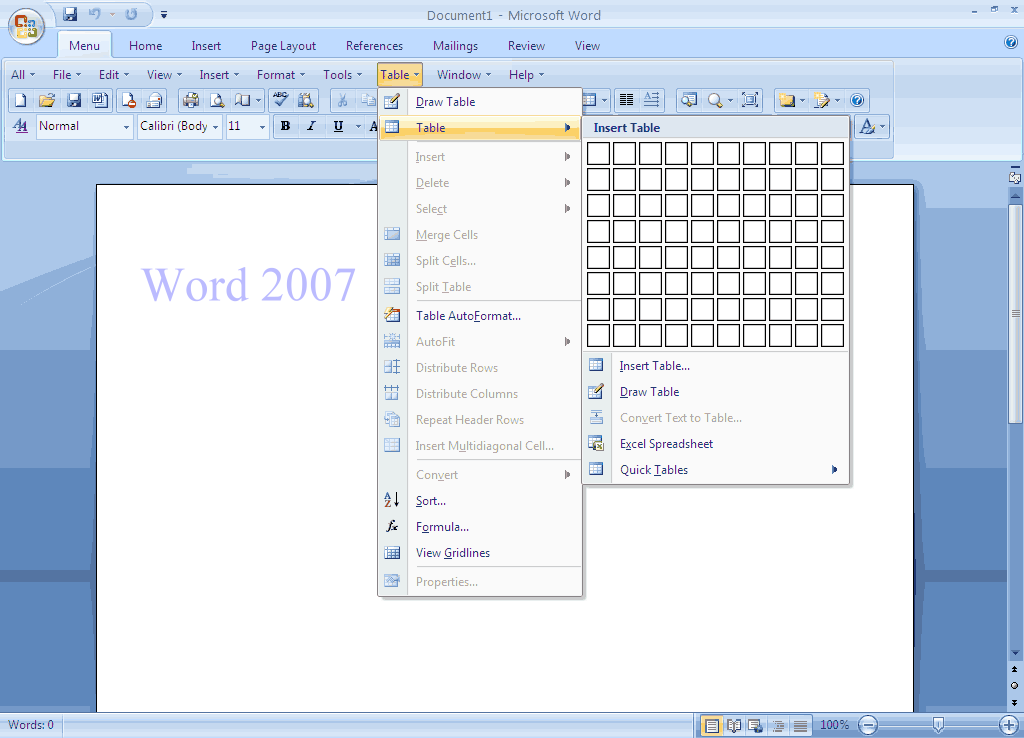Open the Normal style dropdown
Viewport: 1024px width, 738px height.
[x=127, y=127]
